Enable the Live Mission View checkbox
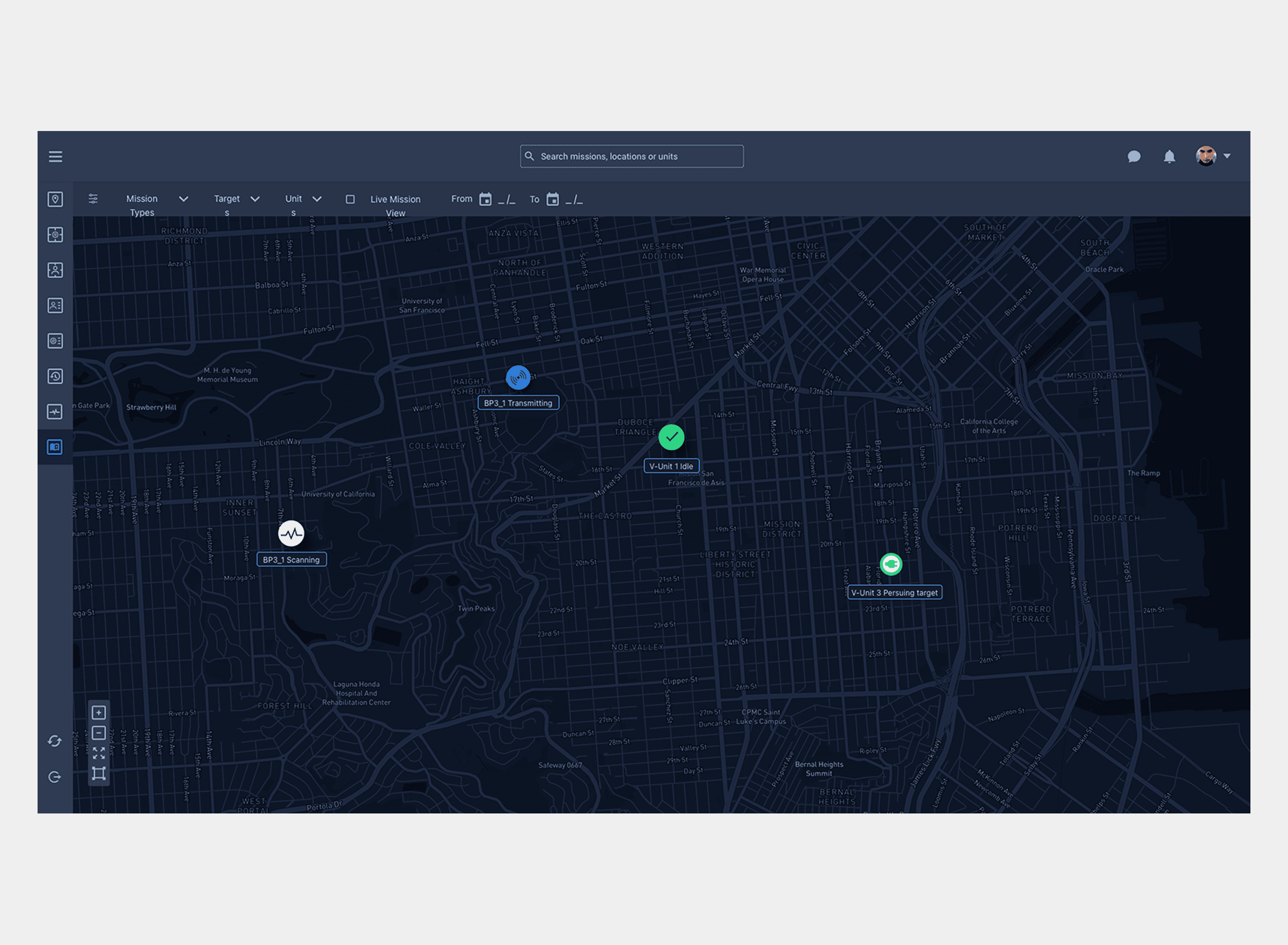Screen dimensions: 1288x945 (x=350, y=199)
